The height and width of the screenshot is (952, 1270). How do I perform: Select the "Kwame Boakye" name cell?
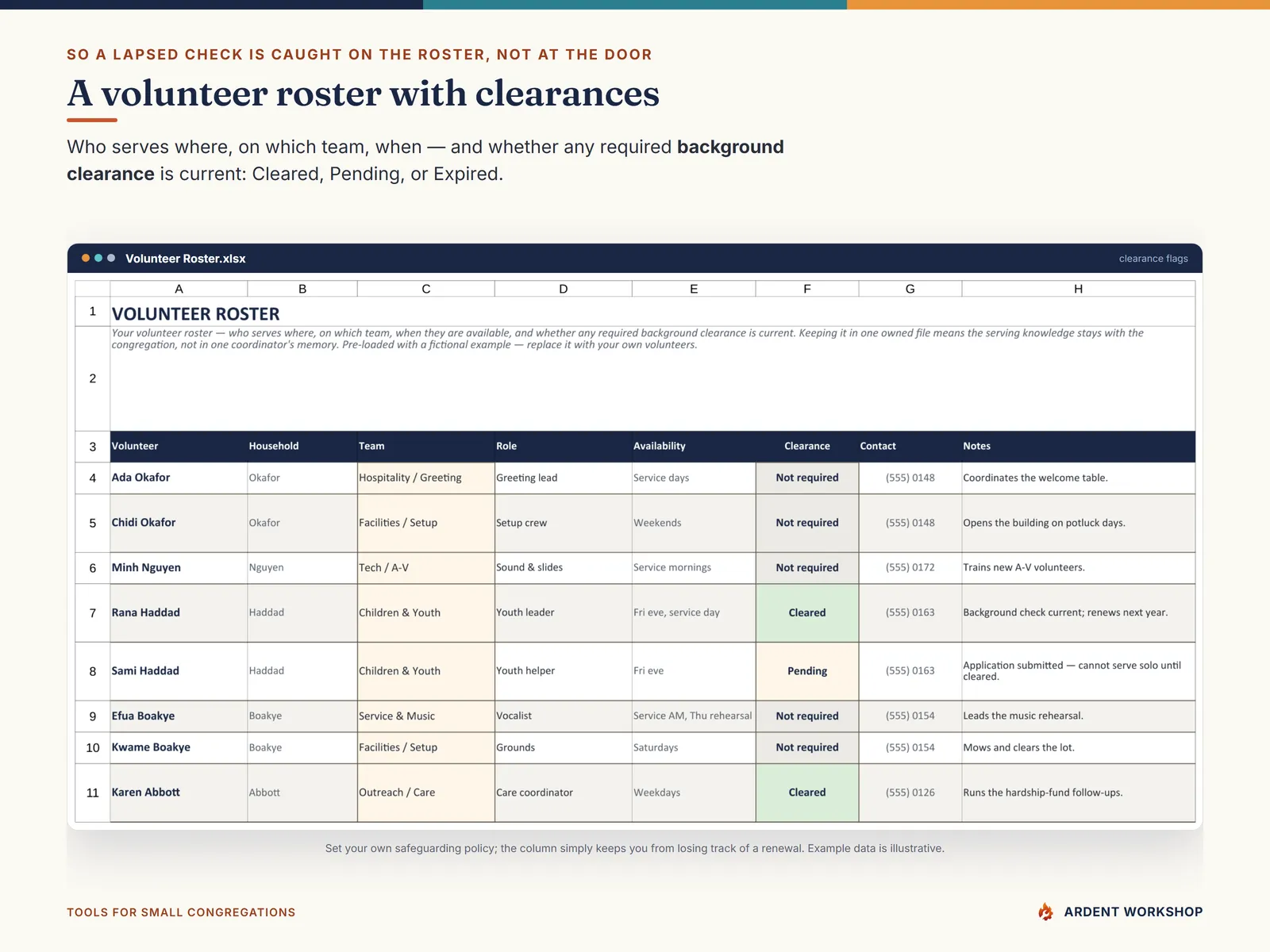coord(179,748)
